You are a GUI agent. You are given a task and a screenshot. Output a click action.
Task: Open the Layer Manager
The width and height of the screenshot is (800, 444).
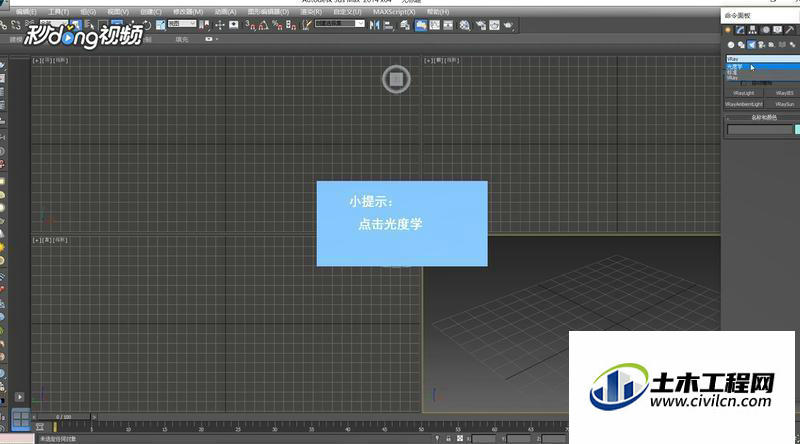(x=405, y=24)
